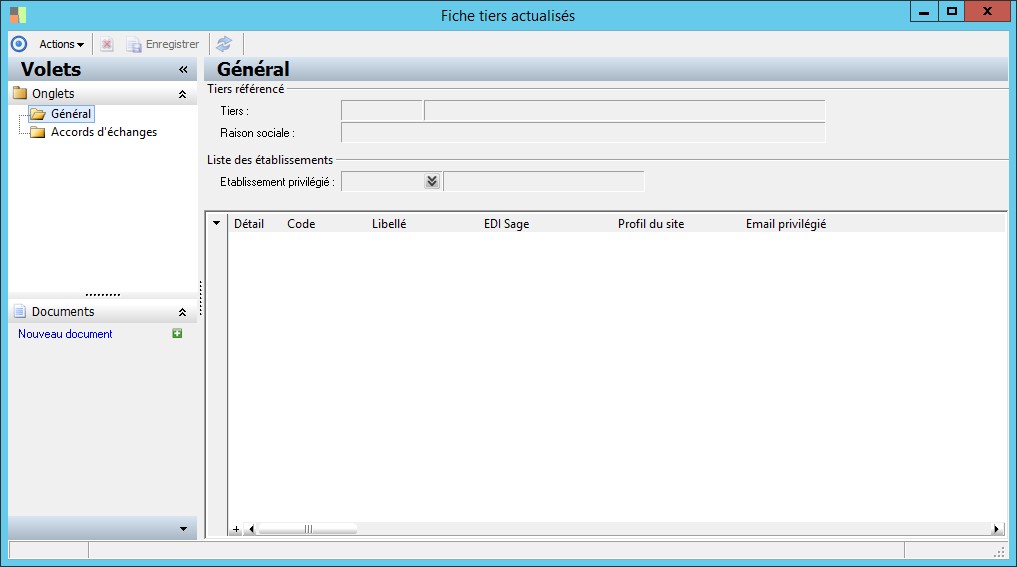Click the Etablissement privilégié description field

[544, 182]
